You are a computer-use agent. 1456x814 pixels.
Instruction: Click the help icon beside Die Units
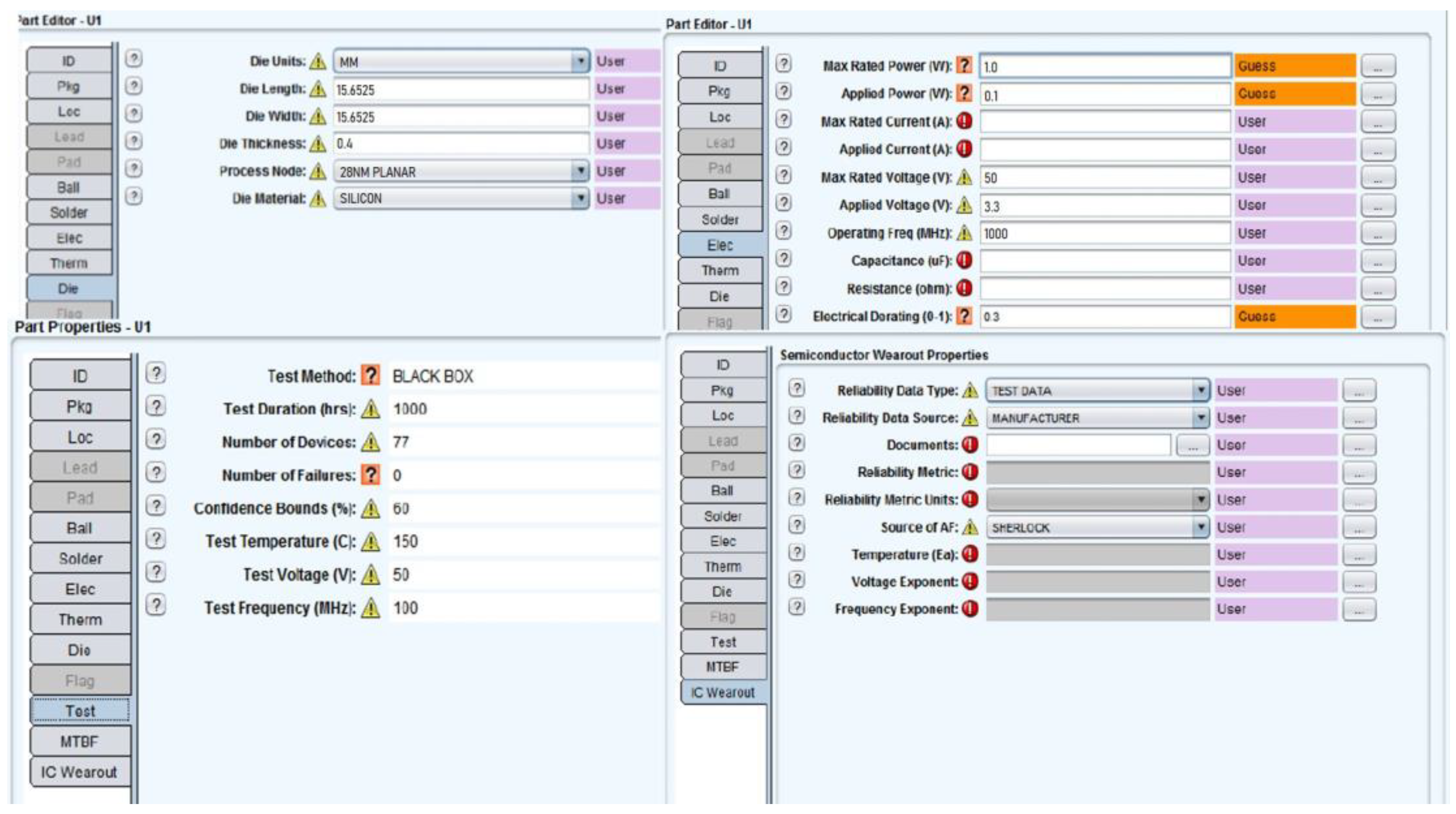[x=134, y=59]
